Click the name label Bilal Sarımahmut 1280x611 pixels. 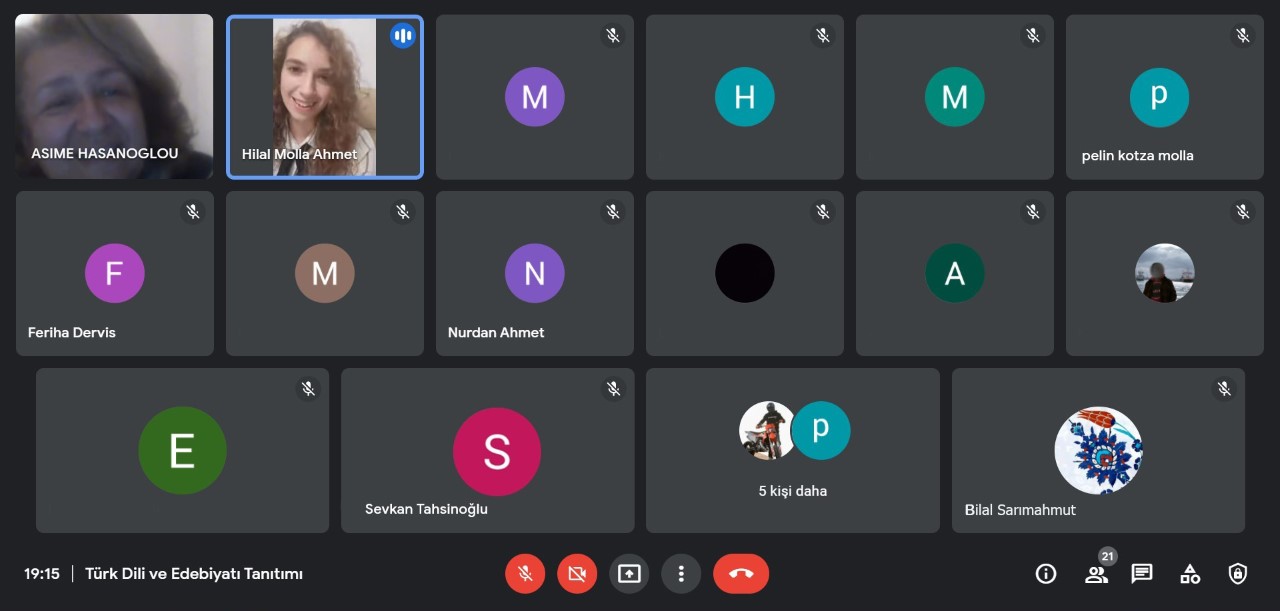click(1020, 509)
